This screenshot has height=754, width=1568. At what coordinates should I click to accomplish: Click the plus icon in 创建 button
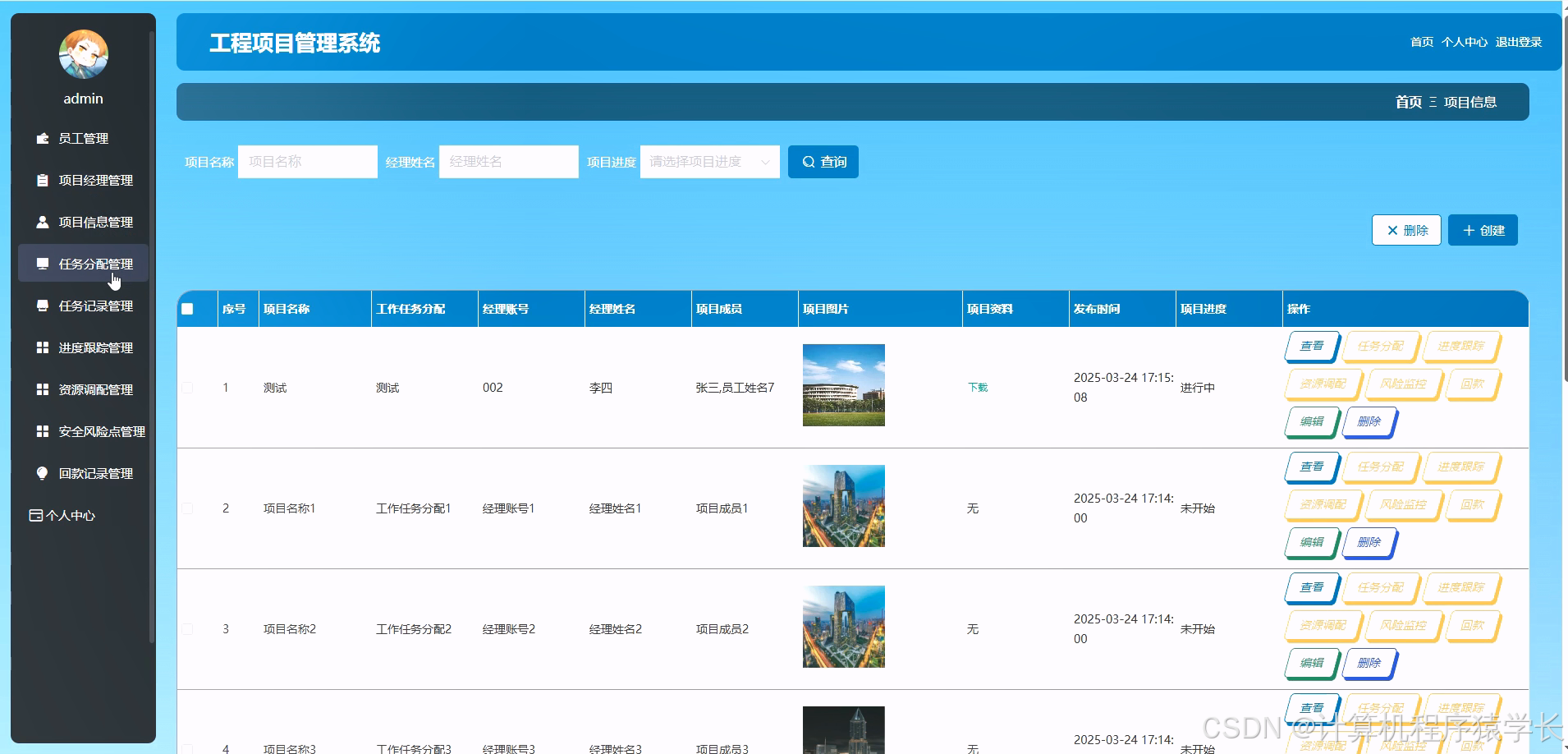[1469, 230]
